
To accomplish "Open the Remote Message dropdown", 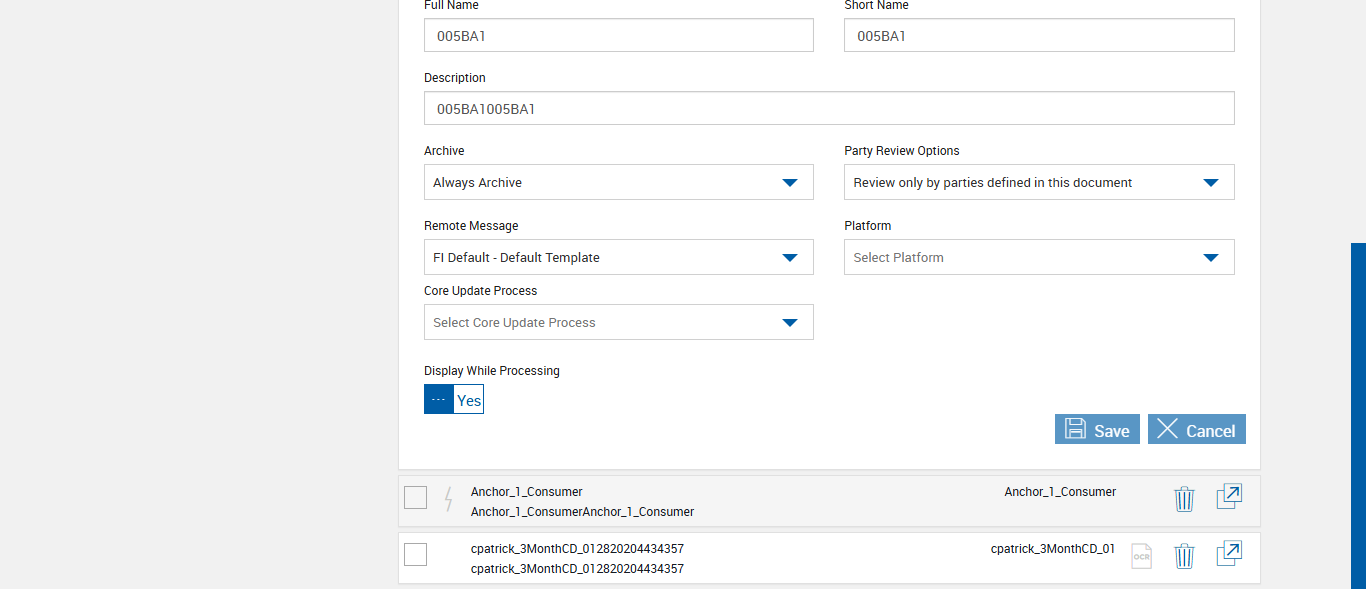I will click(618, 257).
